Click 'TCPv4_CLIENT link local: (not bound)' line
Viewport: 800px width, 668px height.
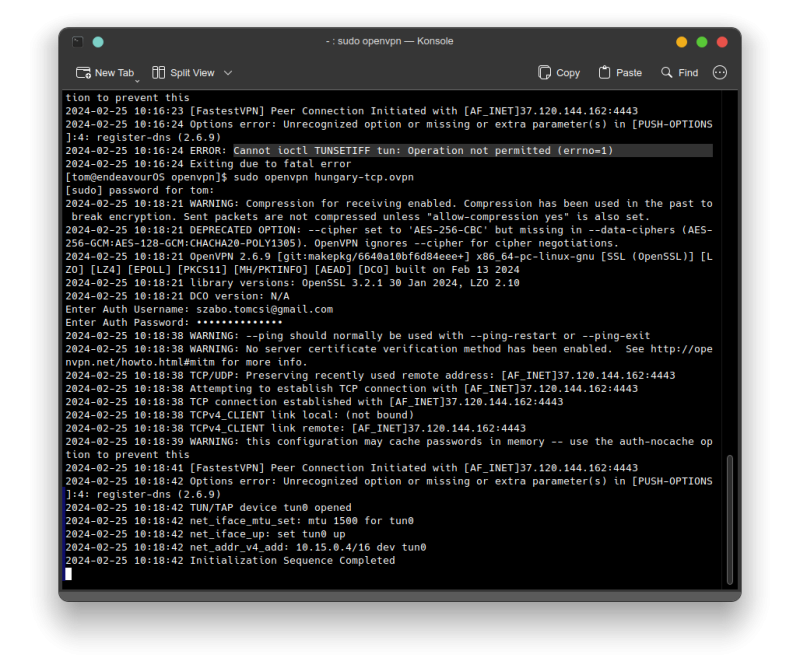pos(239,415)
